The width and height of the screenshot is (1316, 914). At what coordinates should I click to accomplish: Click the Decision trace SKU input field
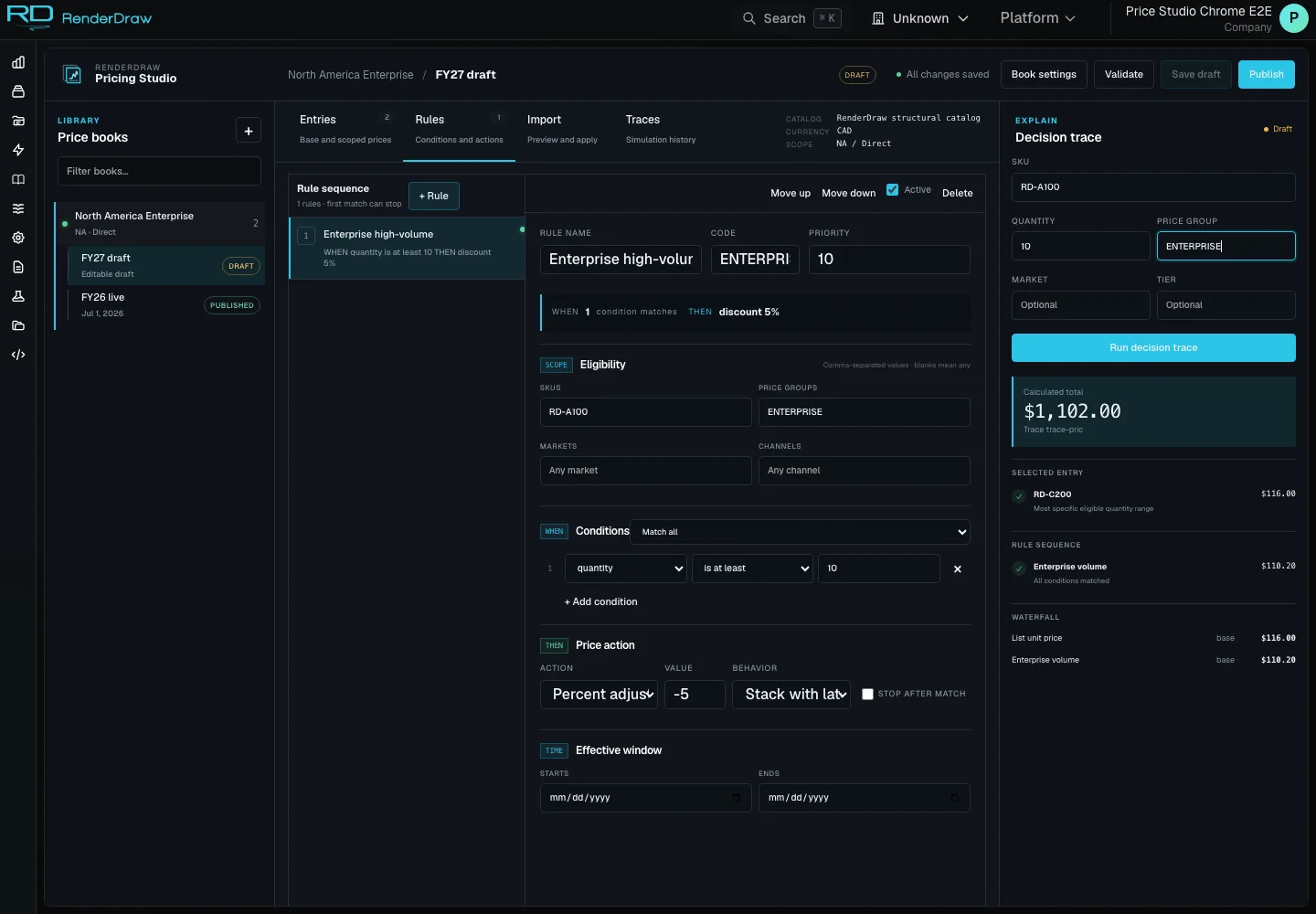1153,187
